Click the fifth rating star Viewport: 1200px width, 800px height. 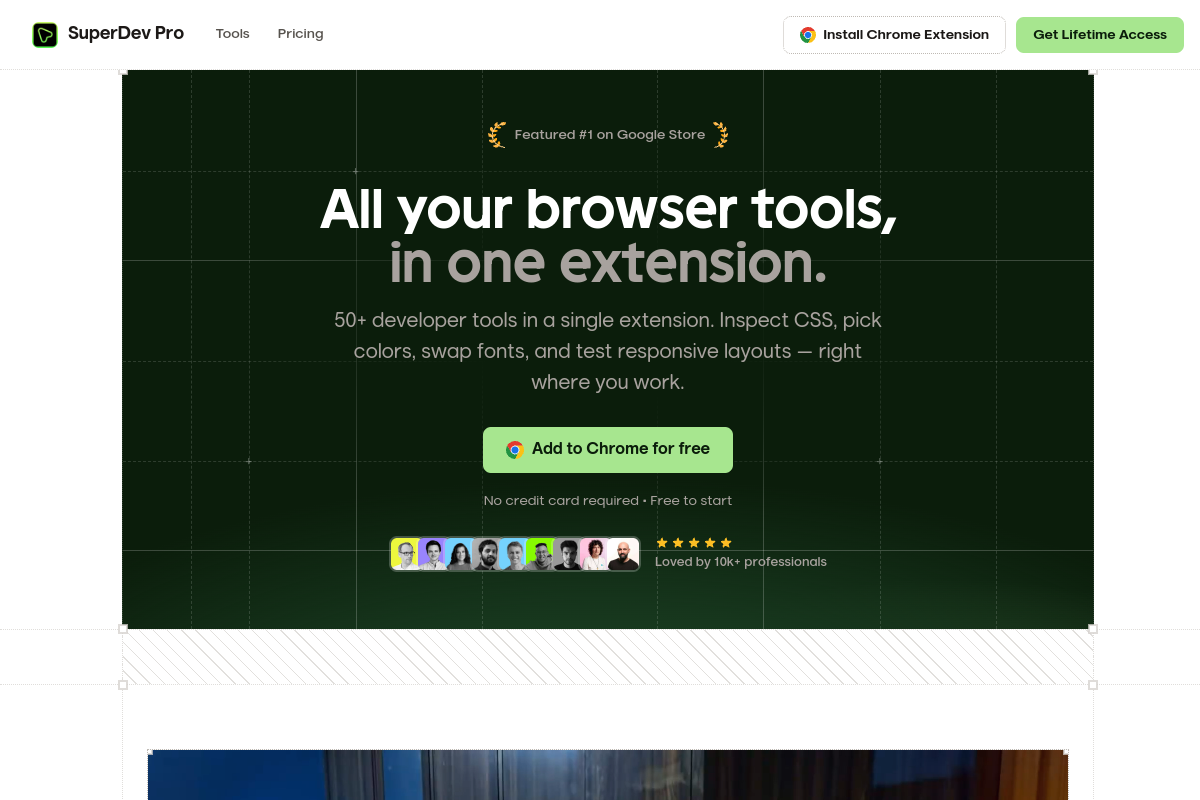726,543
